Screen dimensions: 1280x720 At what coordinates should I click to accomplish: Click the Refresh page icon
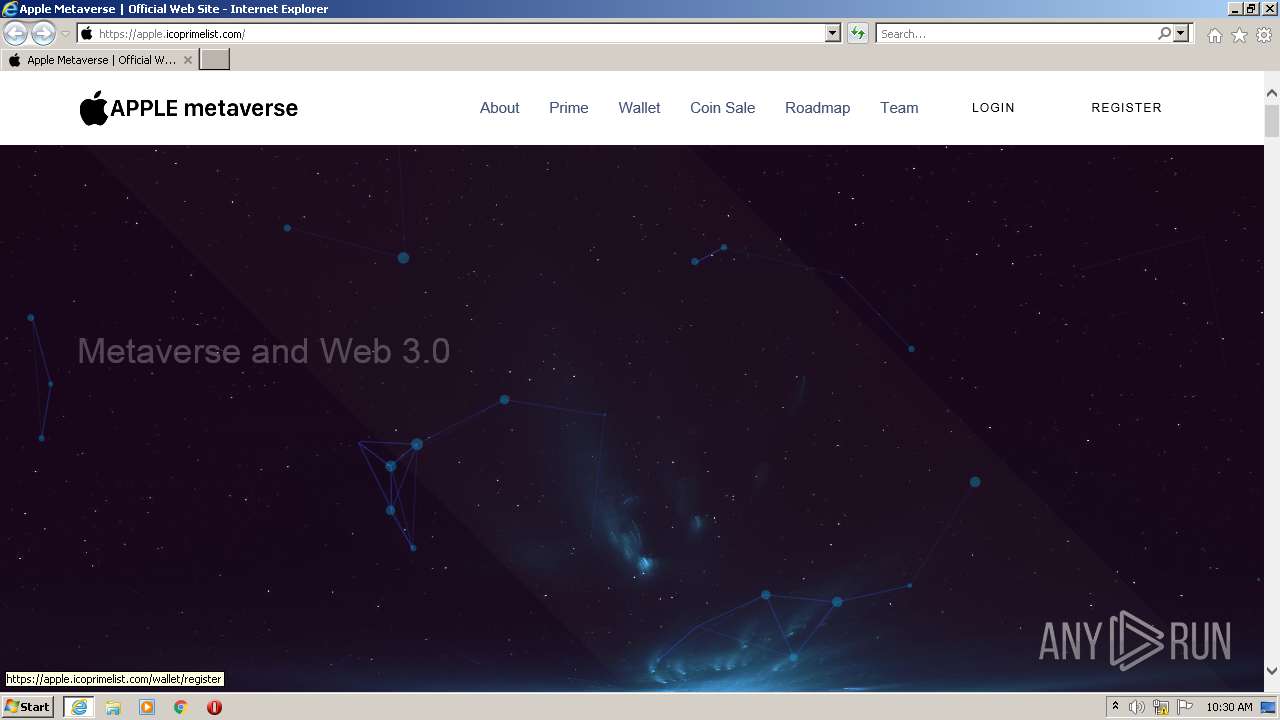pyautogui.click(x=858, y=34)
